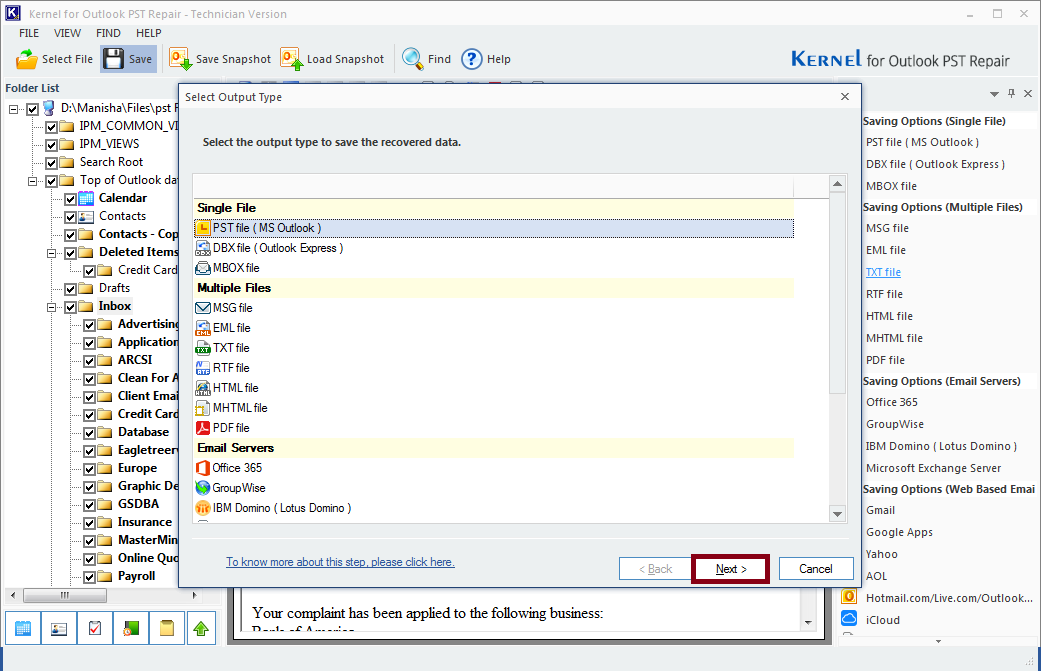1041x671 pixels.
Task: Click the folder list horizontal scrollbar thumb
Action: [x=64, y=595]
